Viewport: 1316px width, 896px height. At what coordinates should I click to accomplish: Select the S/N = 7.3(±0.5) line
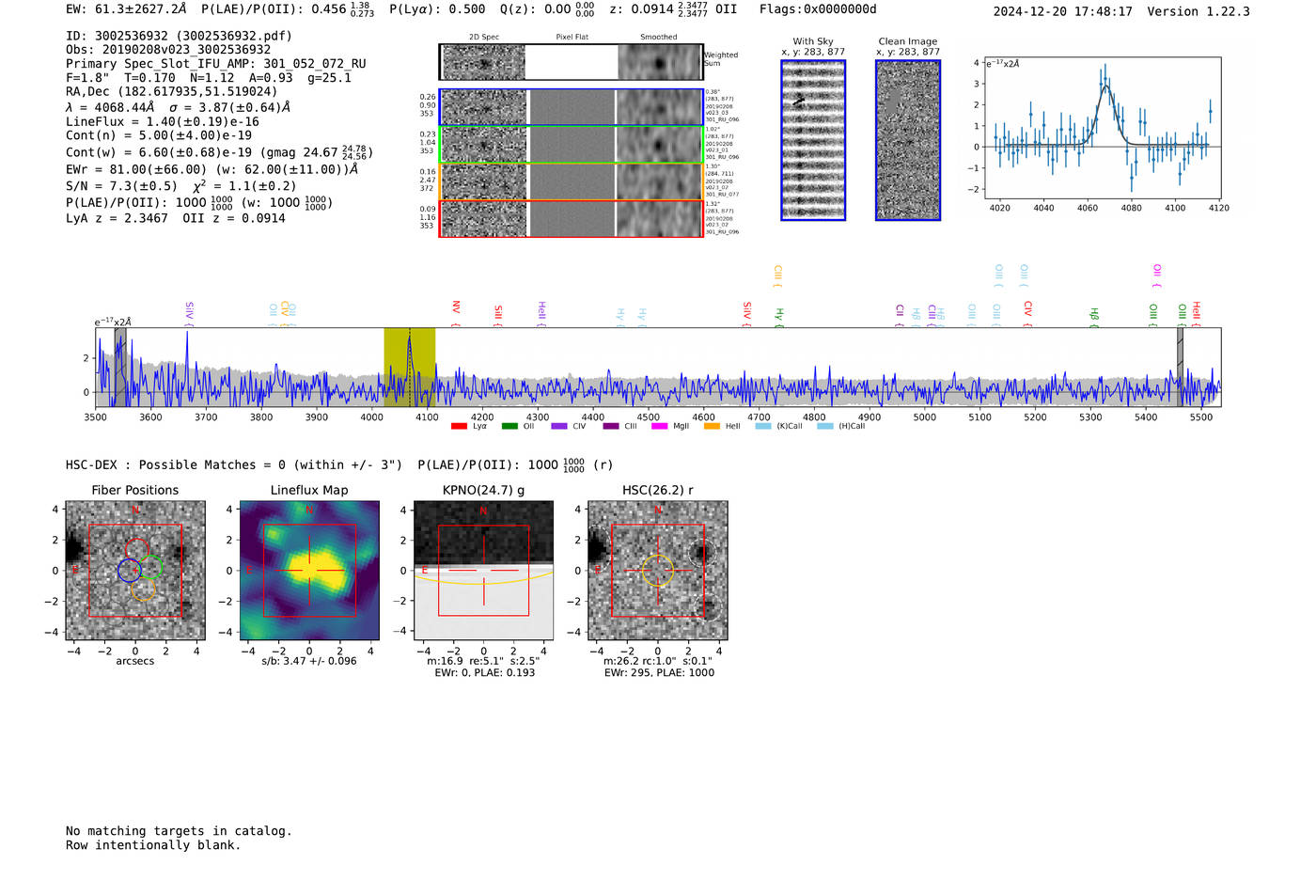[x=181, y=185]
